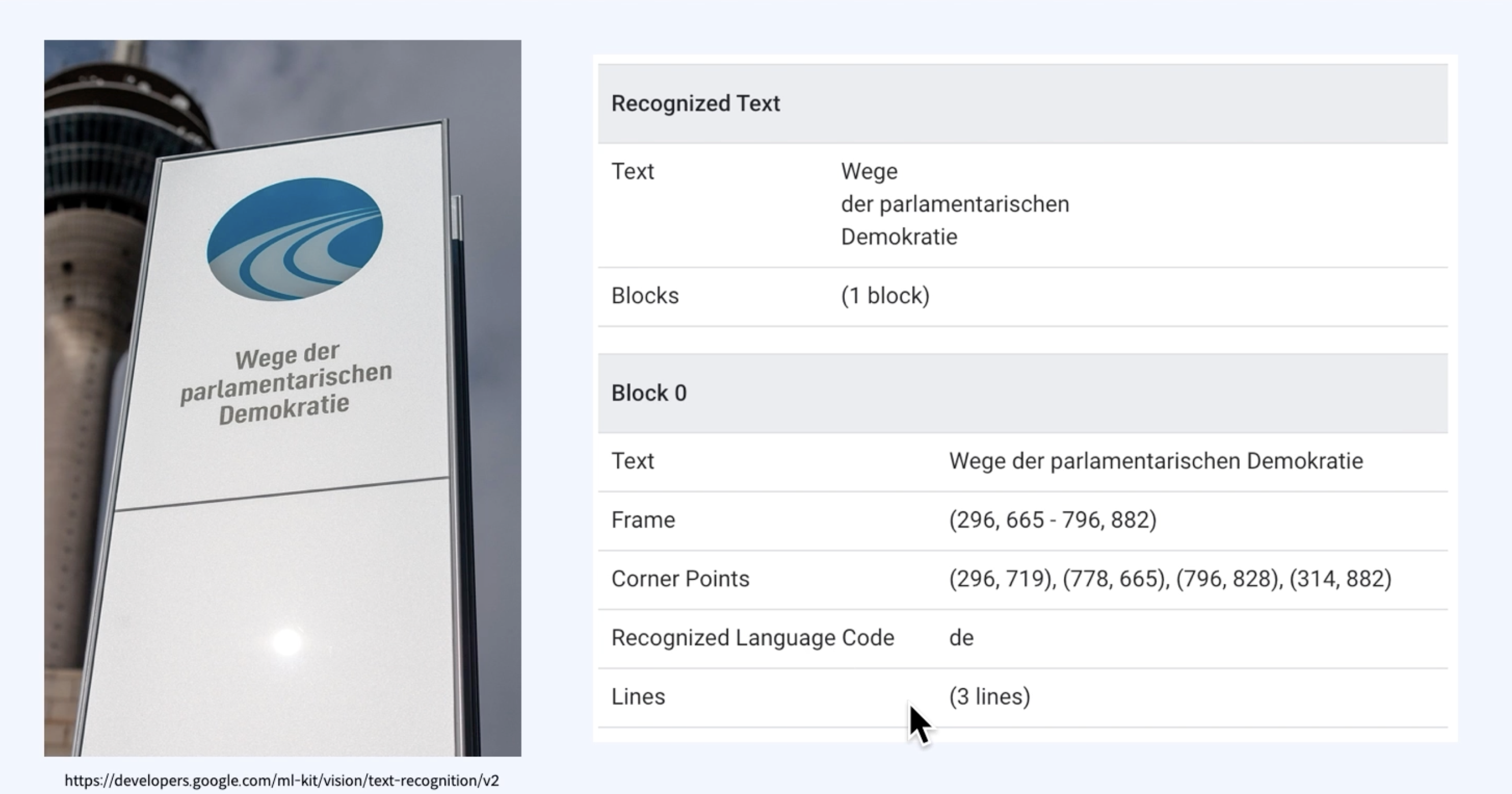Click the recognized language code 'de'
This screenshot has width=1512, height=794.
[962, 638]
